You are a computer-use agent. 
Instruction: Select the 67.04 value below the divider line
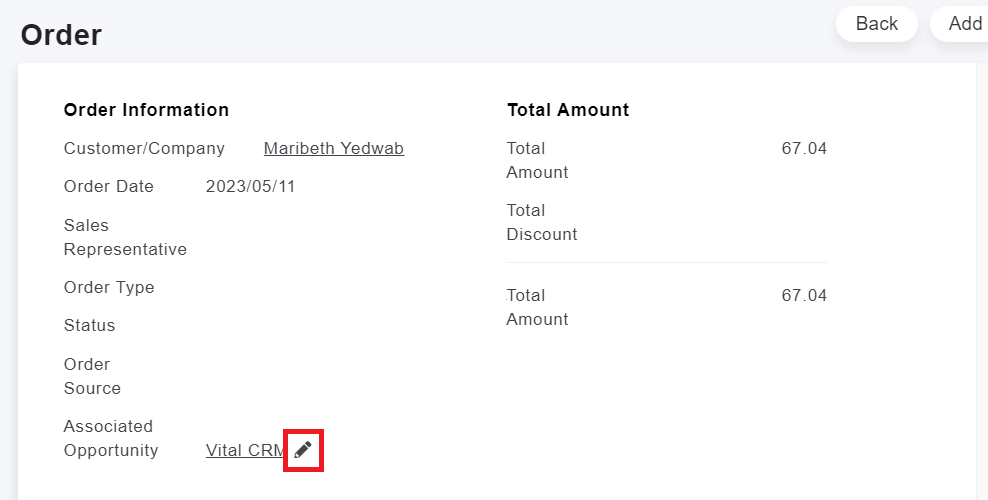click(x=804, y=295)
